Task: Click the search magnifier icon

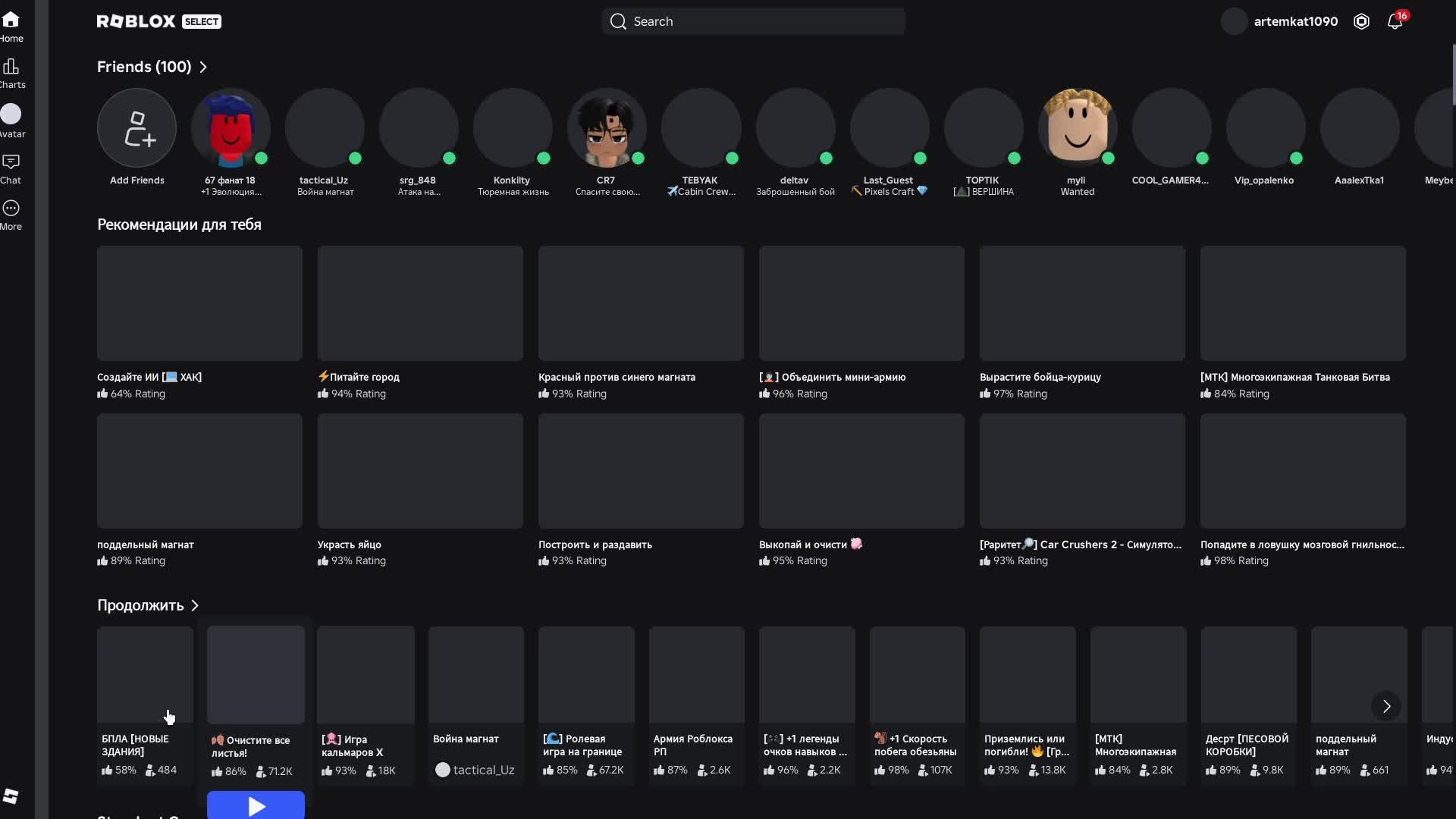Action: pyautogui.click(x=619, y=21)
